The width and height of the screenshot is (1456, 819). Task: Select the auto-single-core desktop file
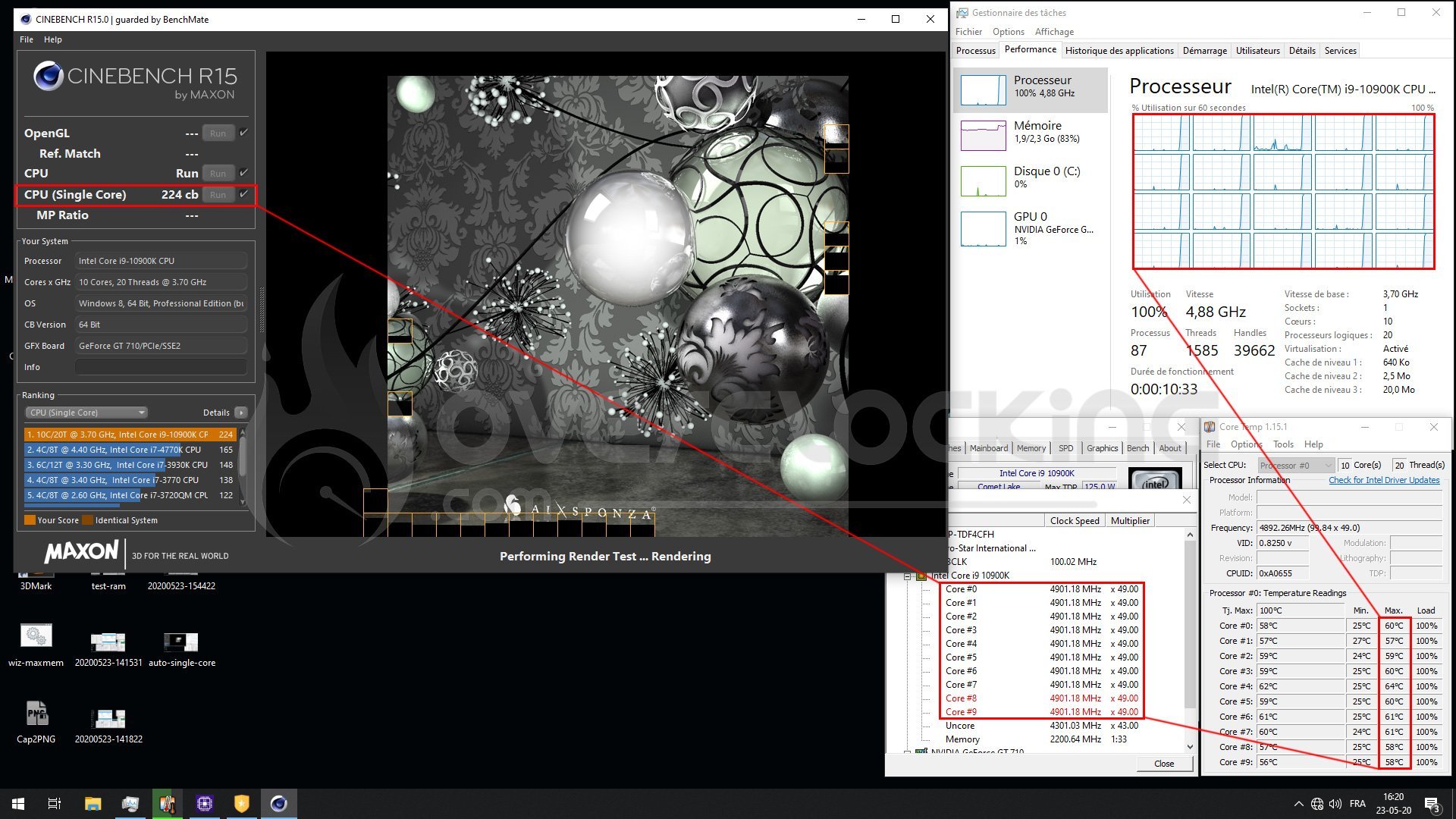tap(181, 648)
